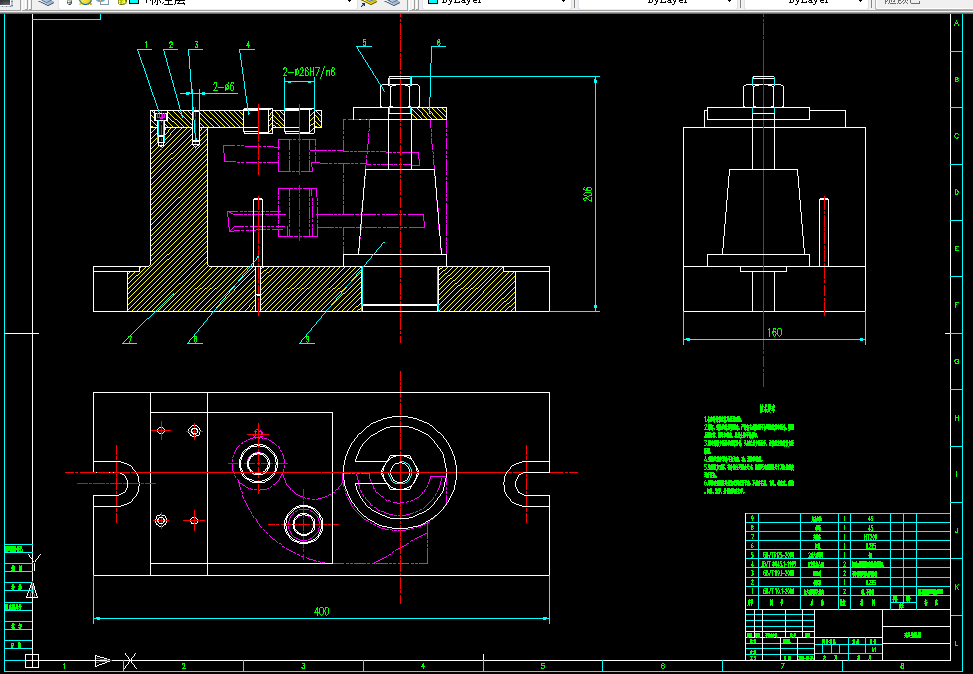This screenshot has width=973, height=674.
Task: Click Make Object's Layer Current icon
Action: [369, 2]
